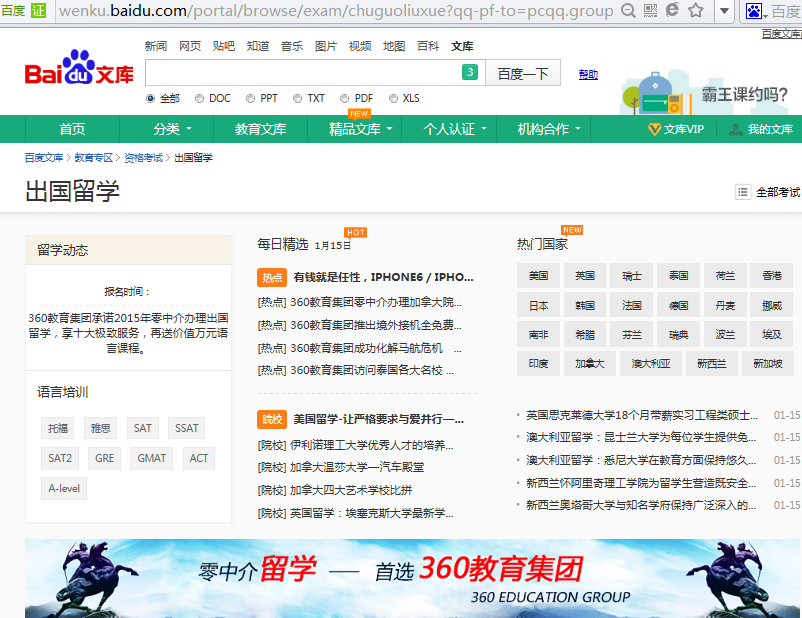Screen dimensions: 802x618
Task: Click the browser address bar URL
Action: point(336,10)
